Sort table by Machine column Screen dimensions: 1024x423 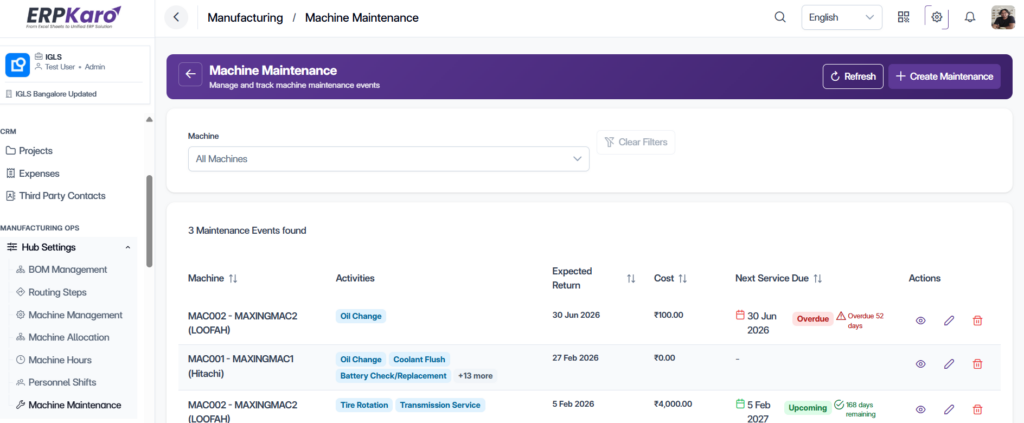(x=233, y=279)
